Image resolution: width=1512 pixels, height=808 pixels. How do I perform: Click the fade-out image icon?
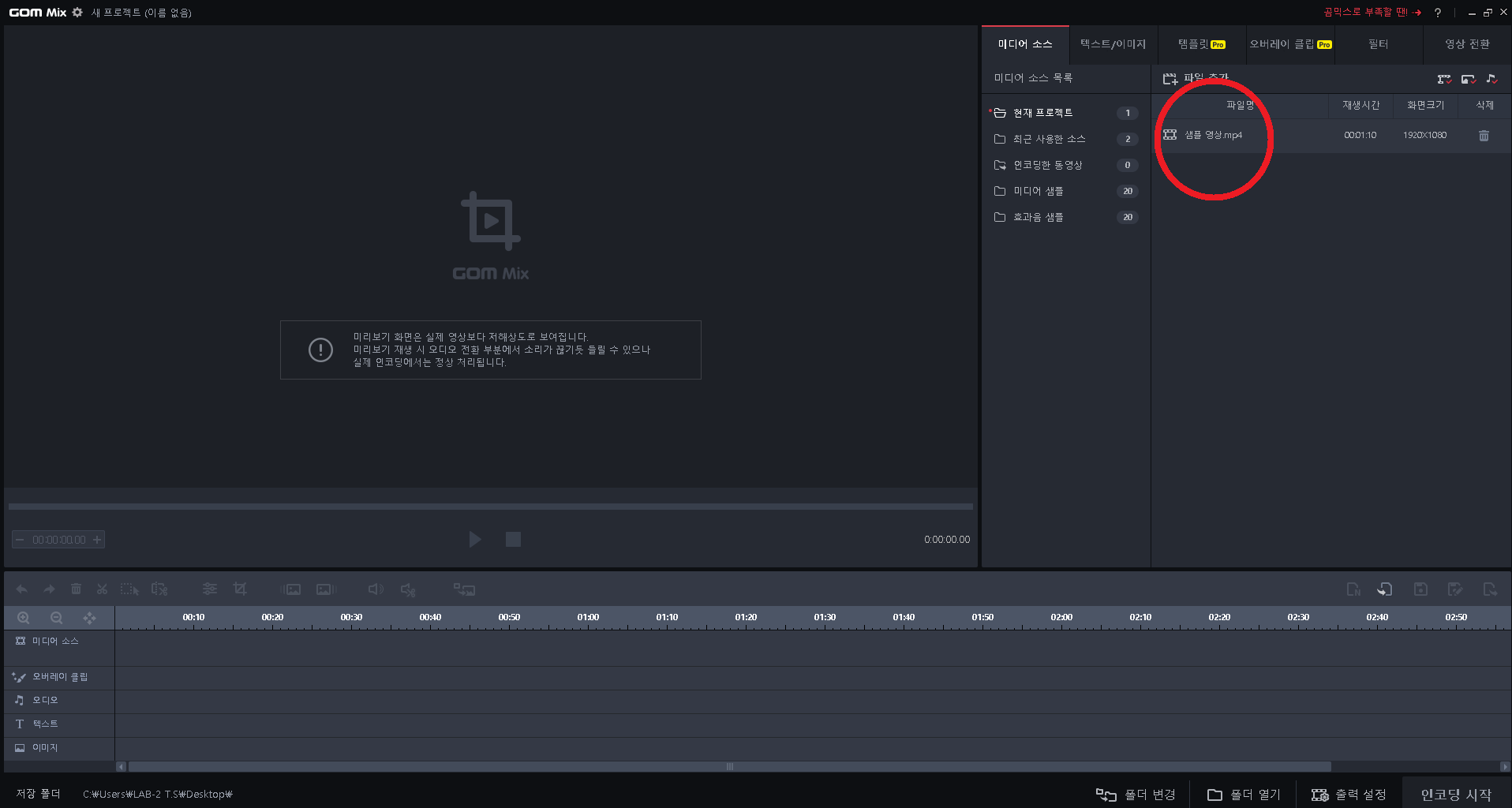click(x=325, y=589)
